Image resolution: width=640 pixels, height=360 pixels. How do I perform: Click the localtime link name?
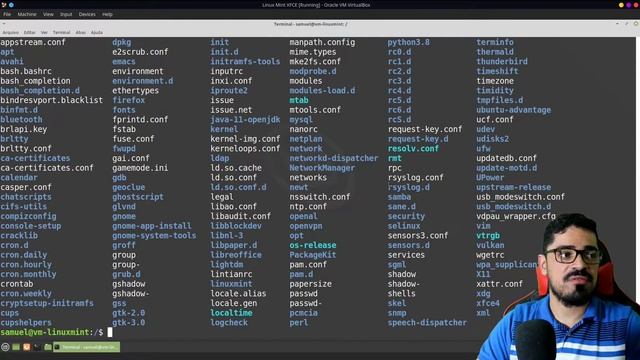(231, 313)
